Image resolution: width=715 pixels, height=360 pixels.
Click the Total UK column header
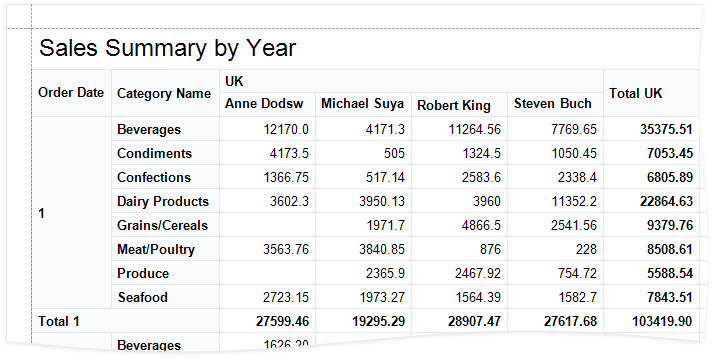click(651, 93)
